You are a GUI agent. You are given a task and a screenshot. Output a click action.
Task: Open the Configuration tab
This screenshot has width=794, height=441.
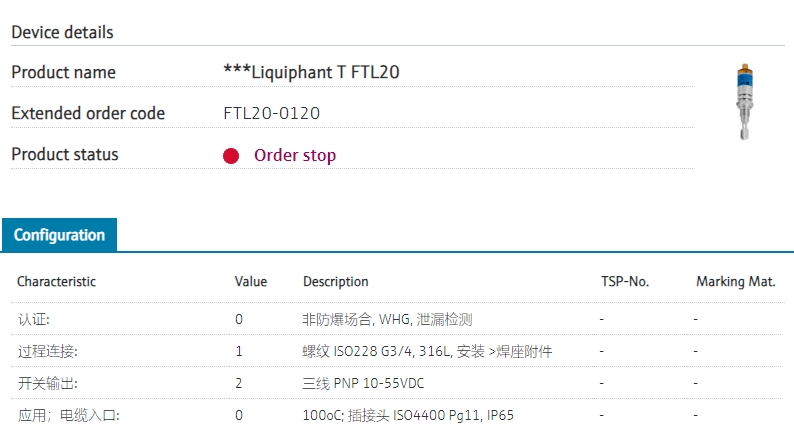pos(59,235)
